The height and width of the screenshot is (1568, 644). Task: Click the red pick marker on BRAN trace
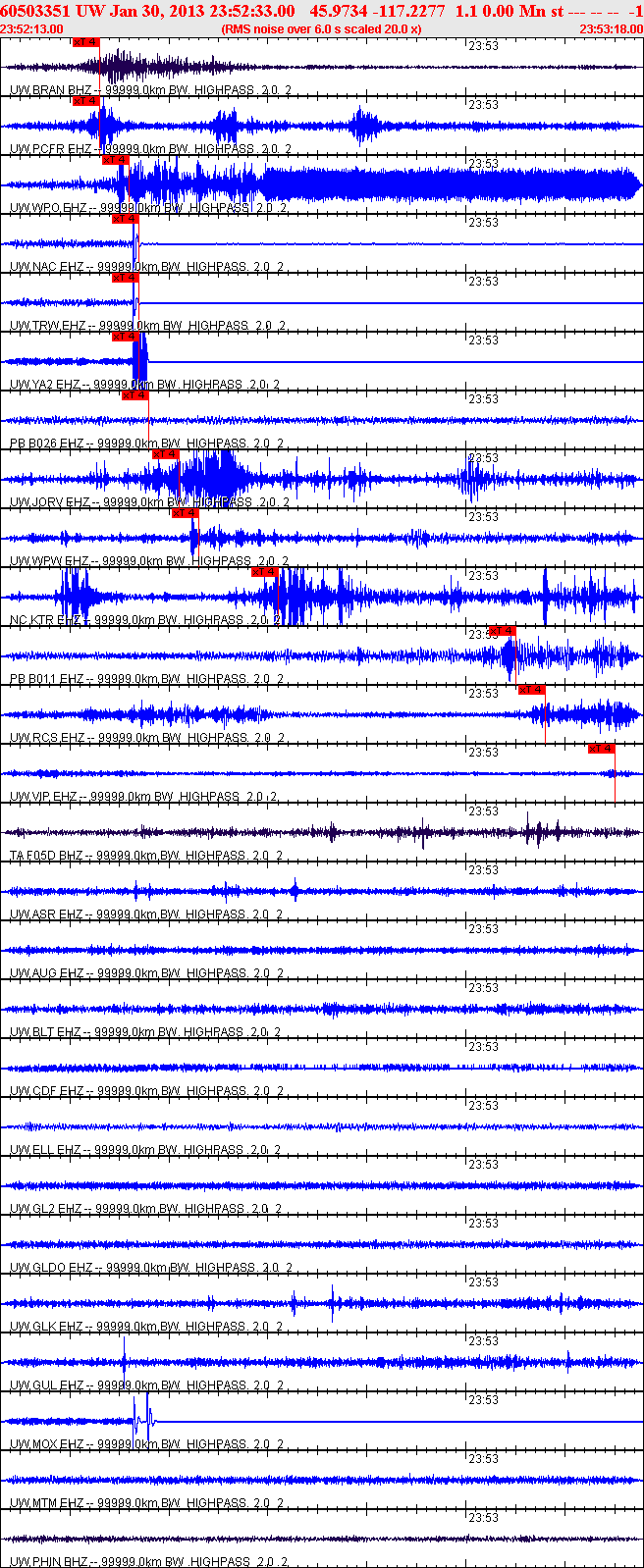pyautogui.click(x=86, y=42)
